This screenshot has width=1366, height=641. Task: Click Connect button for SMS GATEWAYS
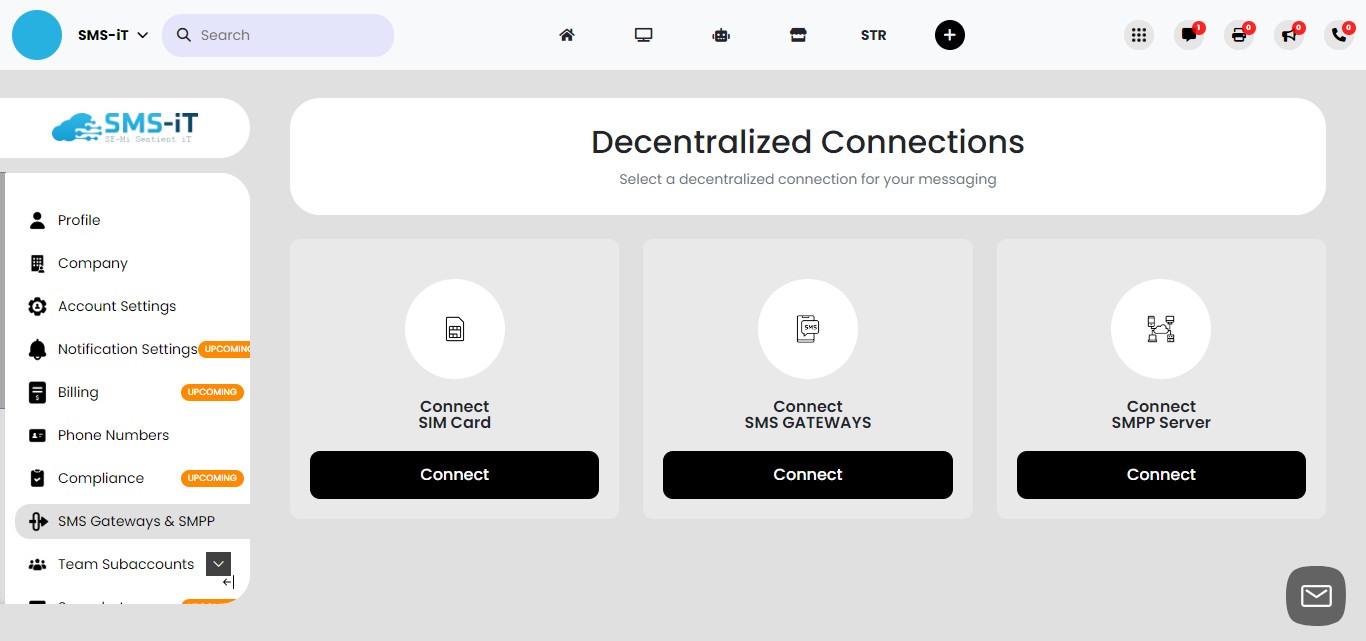pos(807,475)
